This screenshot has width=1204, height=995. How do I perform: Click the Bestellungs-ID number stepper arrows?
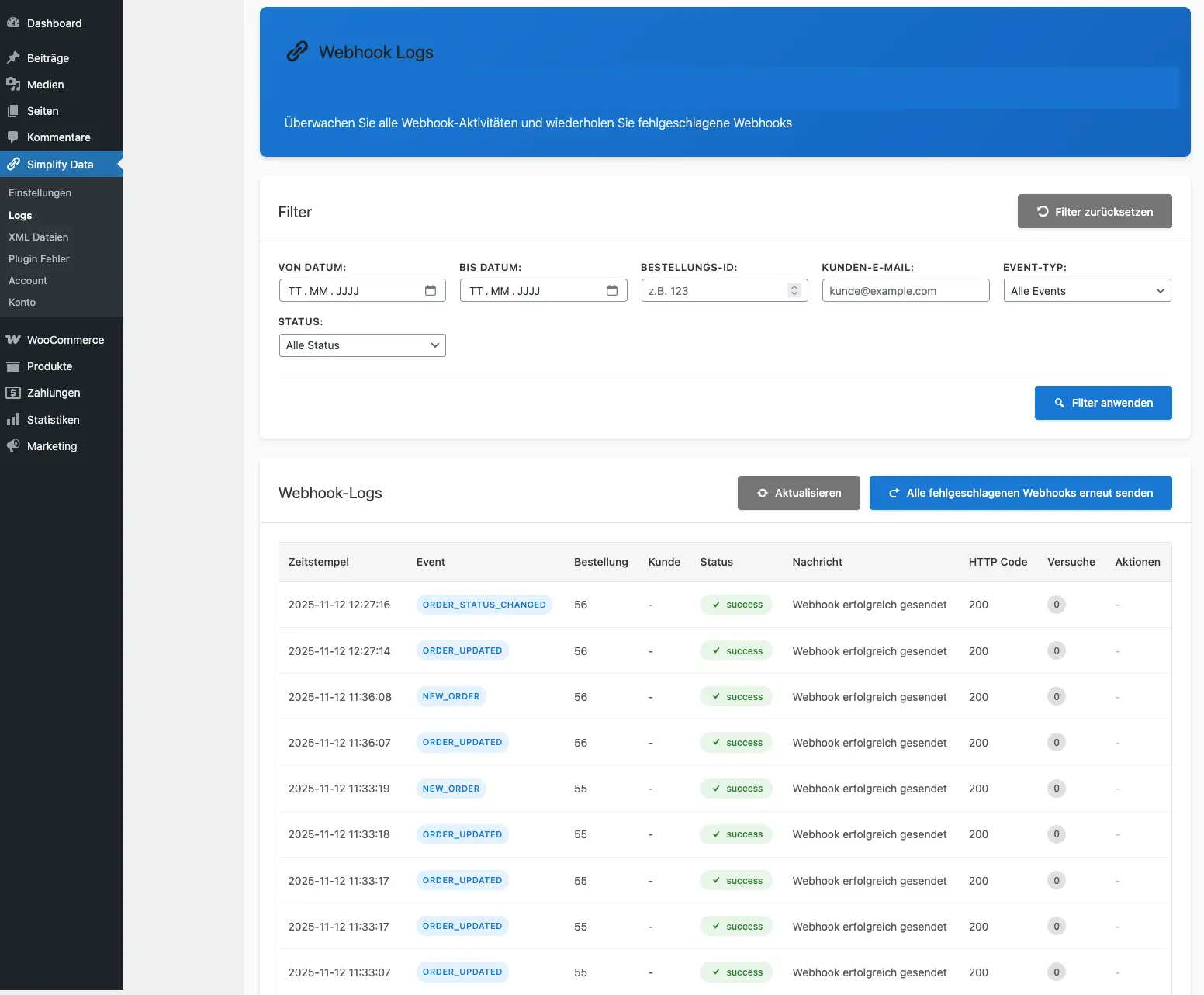click(x=794, y=291)
